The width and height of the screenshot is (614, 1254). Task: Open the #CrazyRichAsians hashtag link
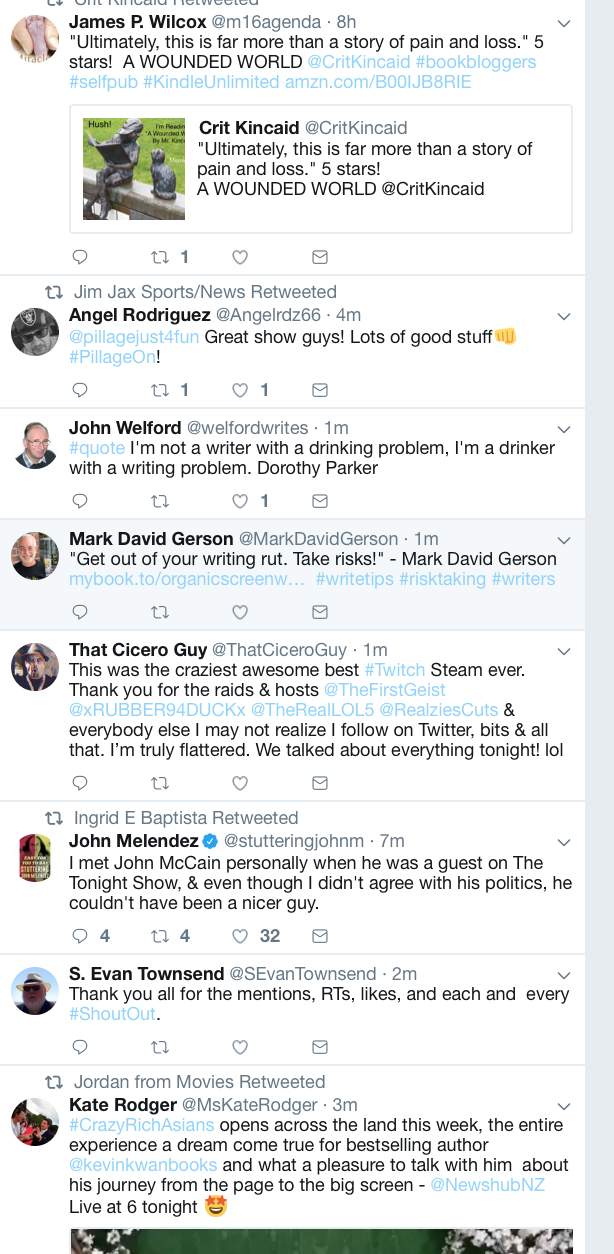point(128,1125)
